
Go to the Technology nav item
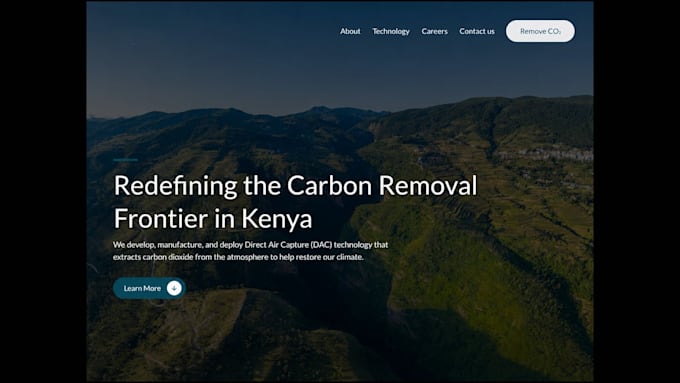tap(391, 31)
